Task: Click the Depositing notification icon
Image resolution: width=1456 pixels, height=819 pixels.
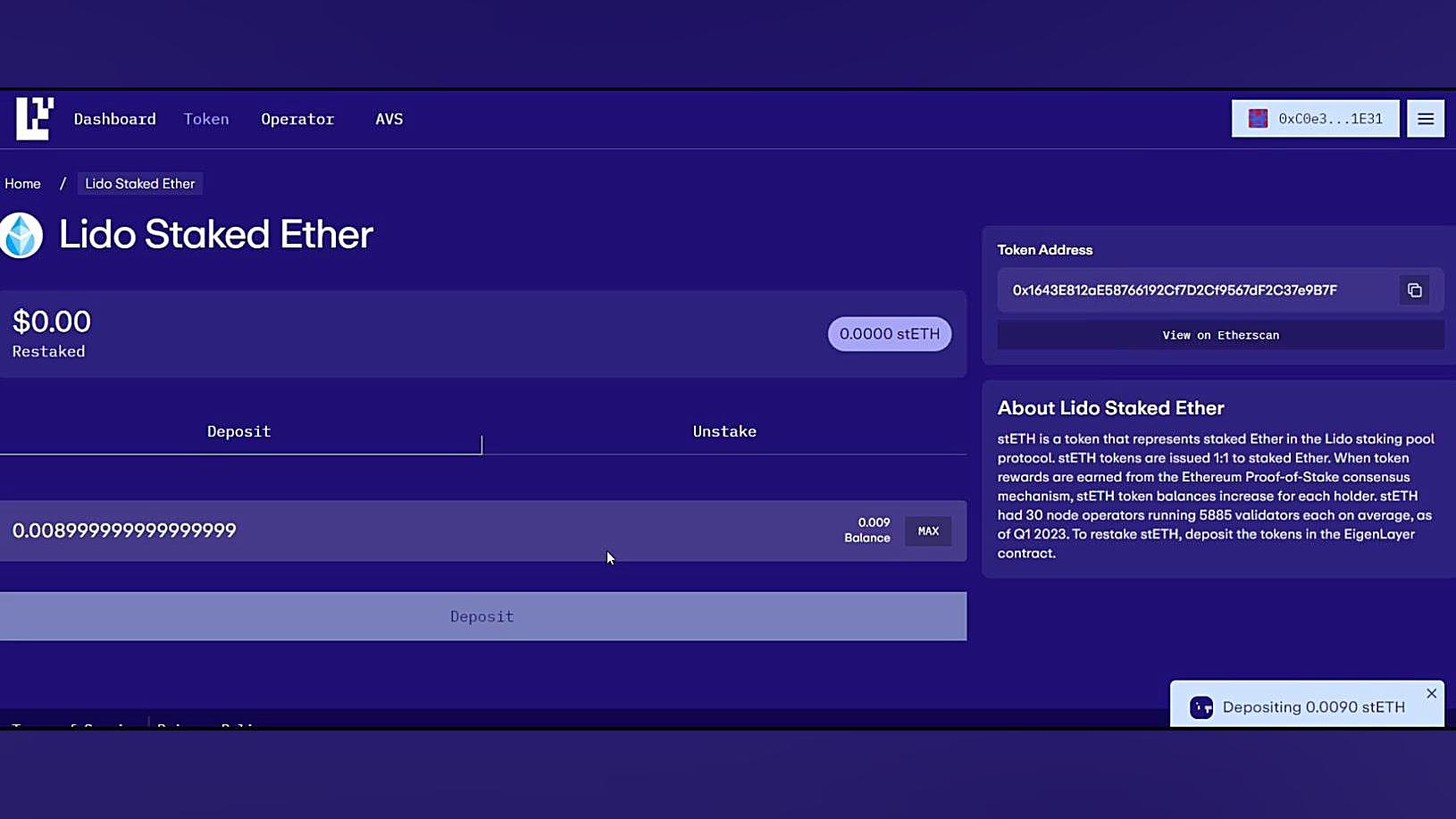Action: click(x=1201, y=707)
